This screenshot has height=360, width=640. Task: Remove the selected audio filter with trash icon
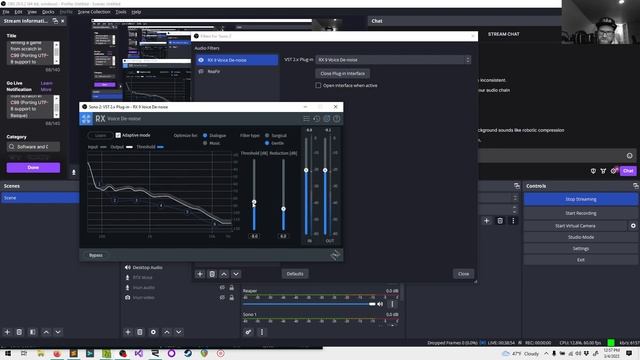click(x=212, y=274)
